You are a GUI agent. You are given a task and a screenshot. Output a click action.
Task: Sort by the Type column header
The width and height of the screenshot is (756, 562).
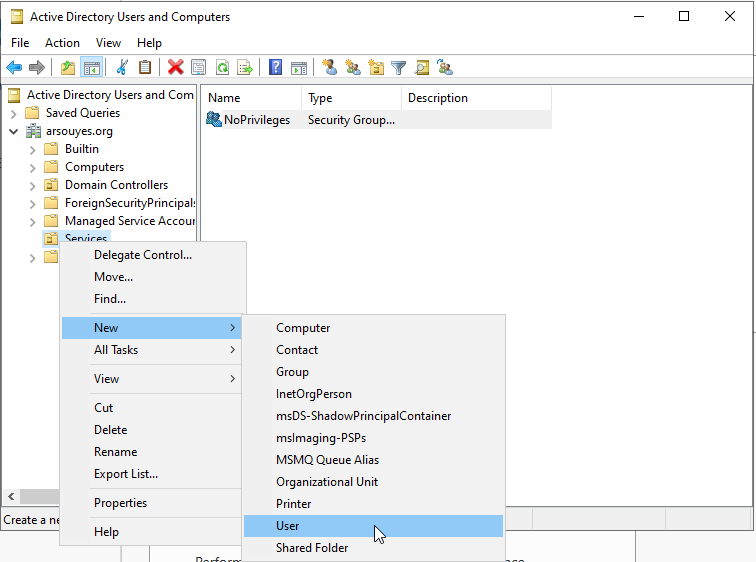[351, 98]
